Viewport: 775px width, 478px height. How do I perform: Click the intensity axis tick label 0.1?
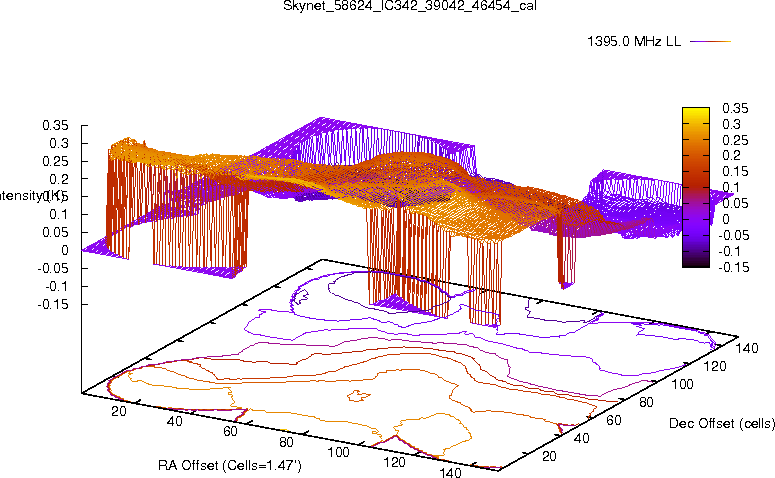(x=59, y=215)
